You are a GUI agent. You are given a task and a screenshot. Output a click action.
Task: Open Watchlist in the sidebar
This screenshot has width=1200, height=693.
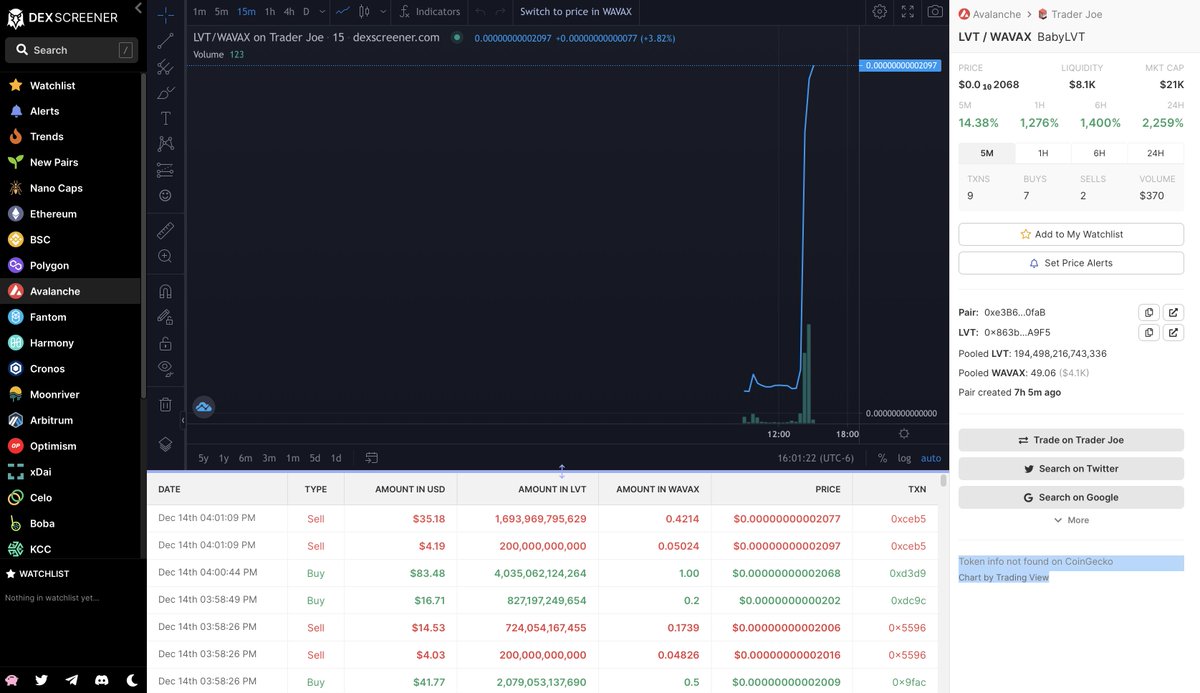[71, 85]
